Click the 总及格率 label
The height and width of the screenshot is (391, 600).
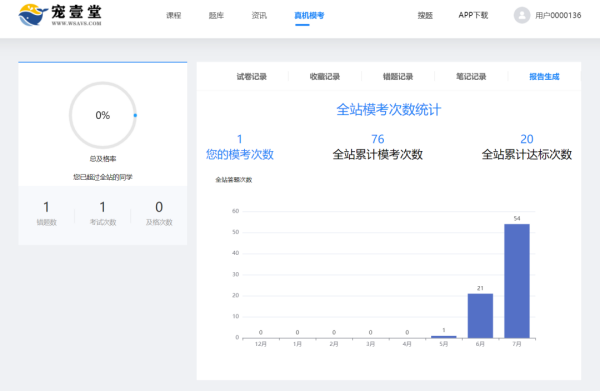(x=103, y=159)
